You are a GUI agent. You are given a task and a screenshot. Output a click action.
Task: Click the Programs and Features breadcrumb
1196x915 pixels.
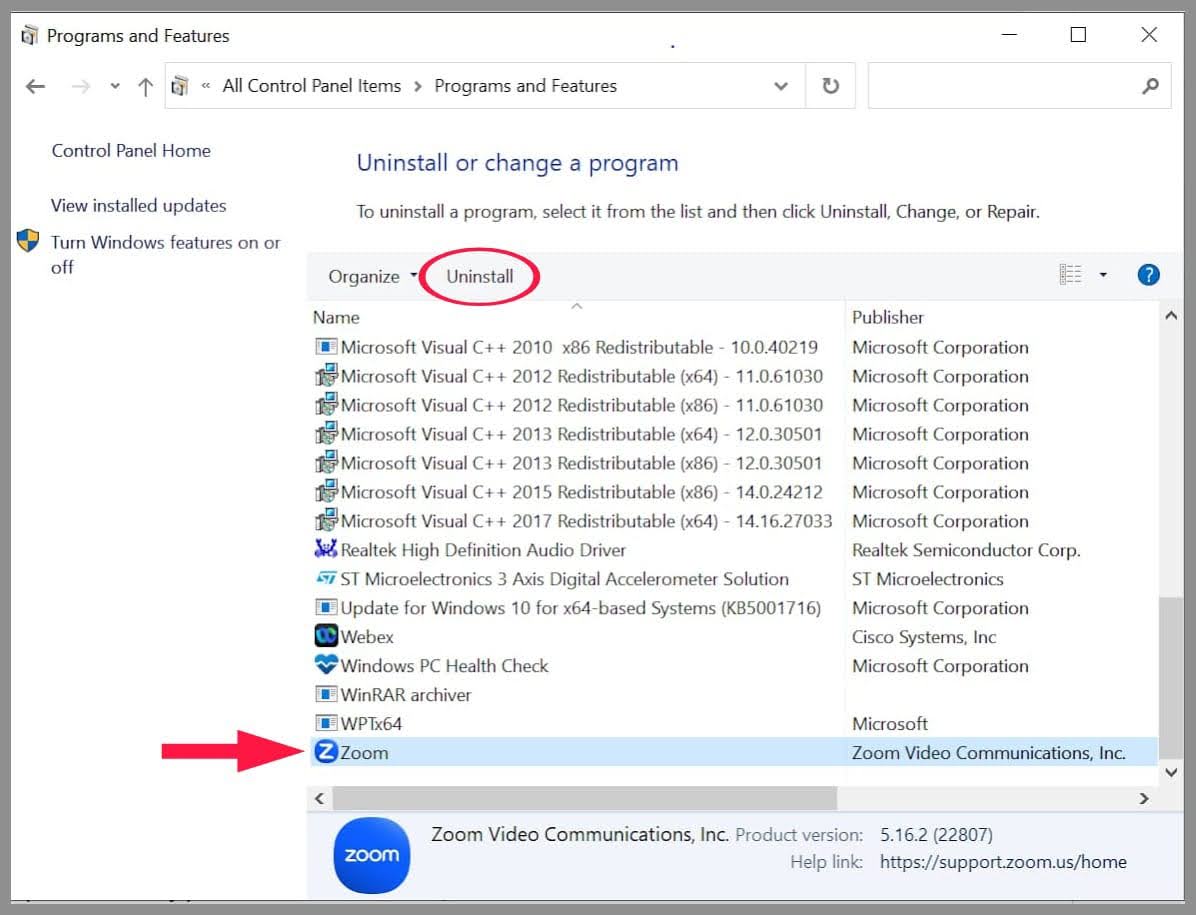click(526, 86)
